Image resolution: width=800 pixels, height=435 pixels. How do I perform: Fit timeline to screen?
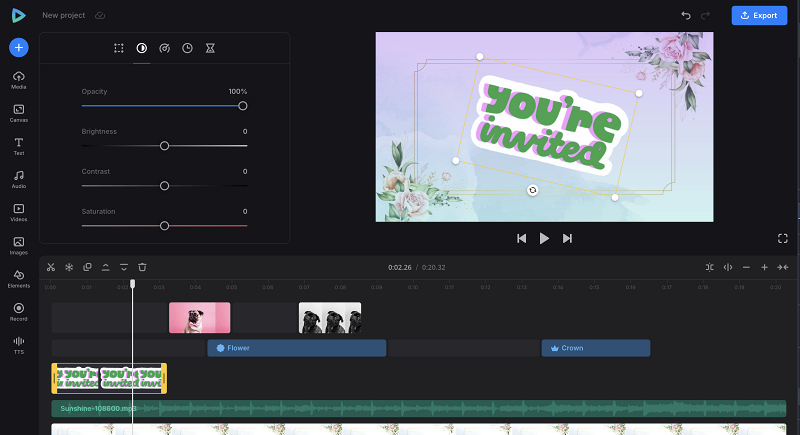point(783,267)
